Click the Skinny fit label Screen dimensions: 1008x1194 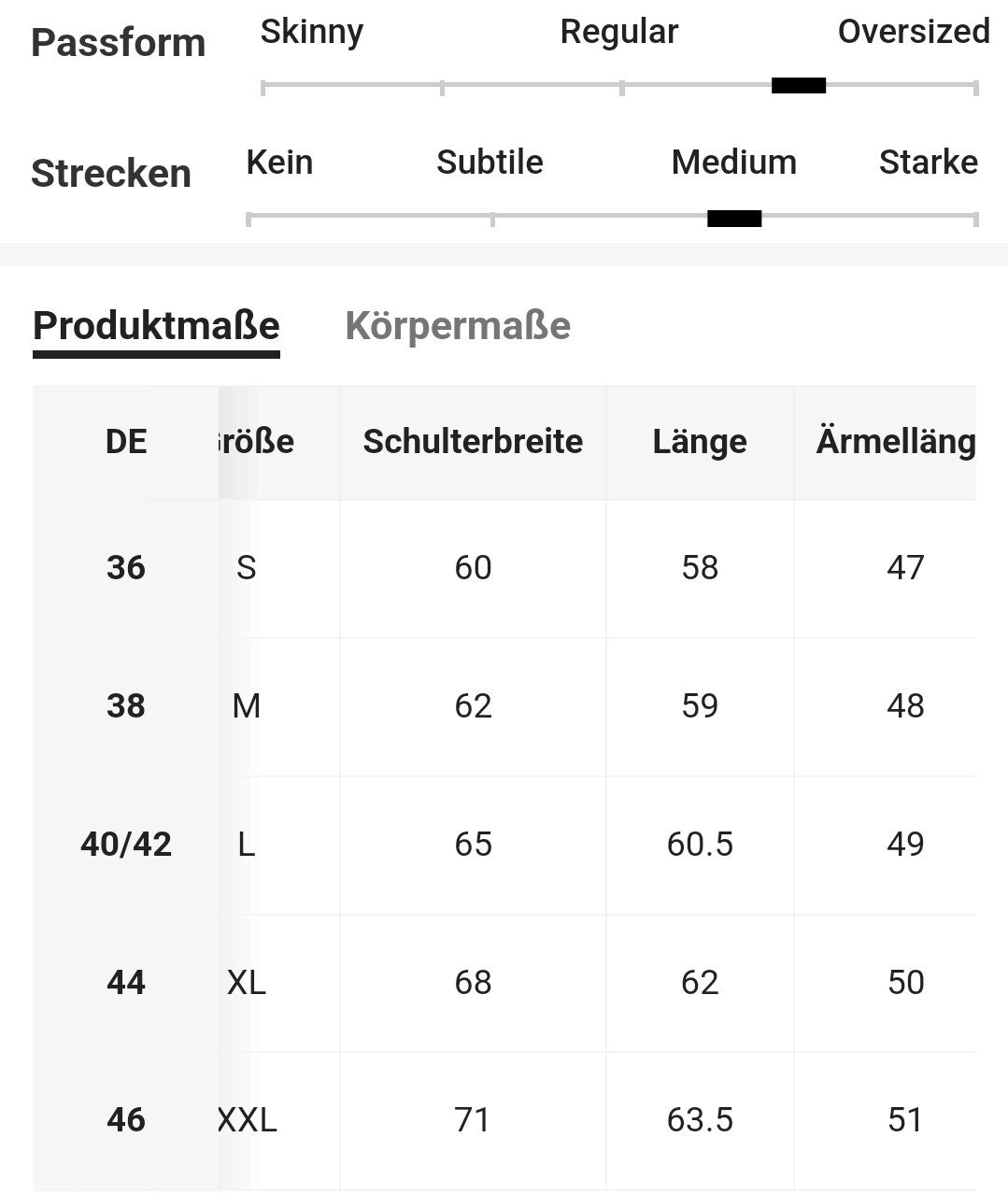(x=311, y=32)
